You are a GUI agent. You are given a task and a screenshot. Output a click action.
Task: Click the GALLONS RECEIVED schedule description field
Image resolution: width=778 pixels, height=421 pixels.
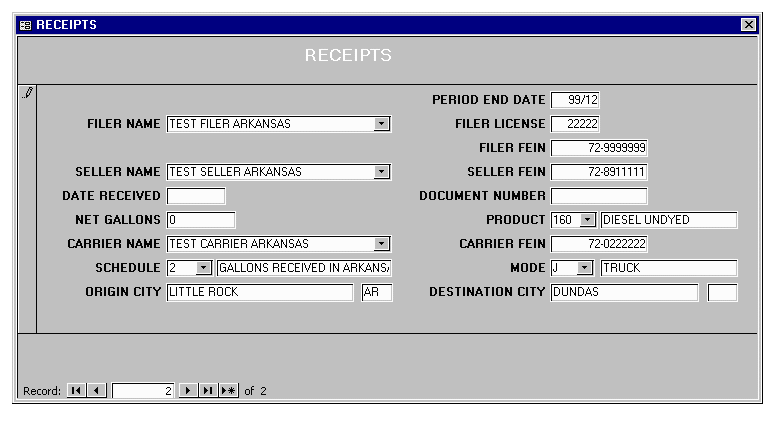304,268
